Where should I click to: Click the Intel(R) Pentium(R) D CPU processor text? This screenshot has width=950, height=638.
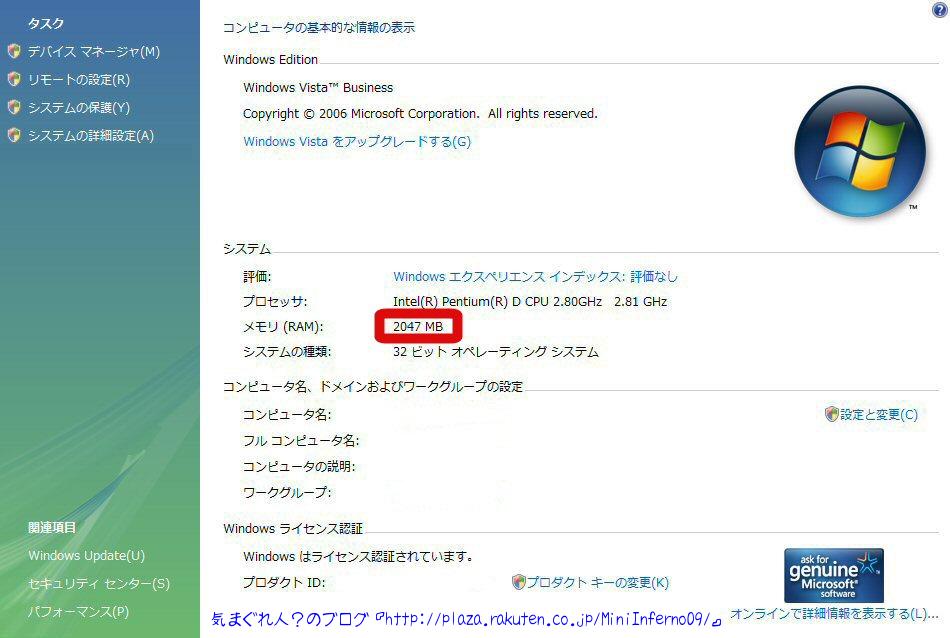click(530, 301)
